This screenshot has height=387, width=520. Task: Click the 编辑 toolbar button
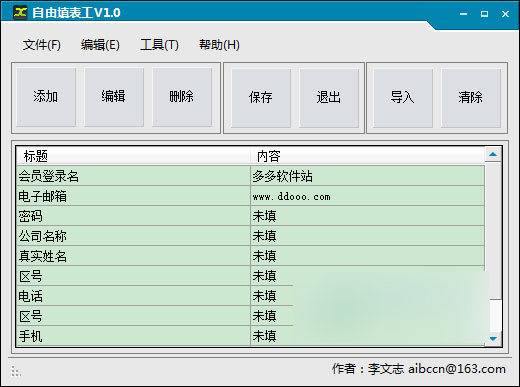[x=114, y=97]
